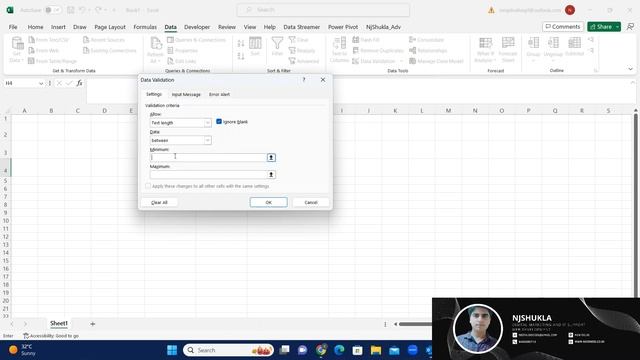Screen dimensions: 640x360
Task: Click the From Table/Range icon
Action: click(31, 61)
